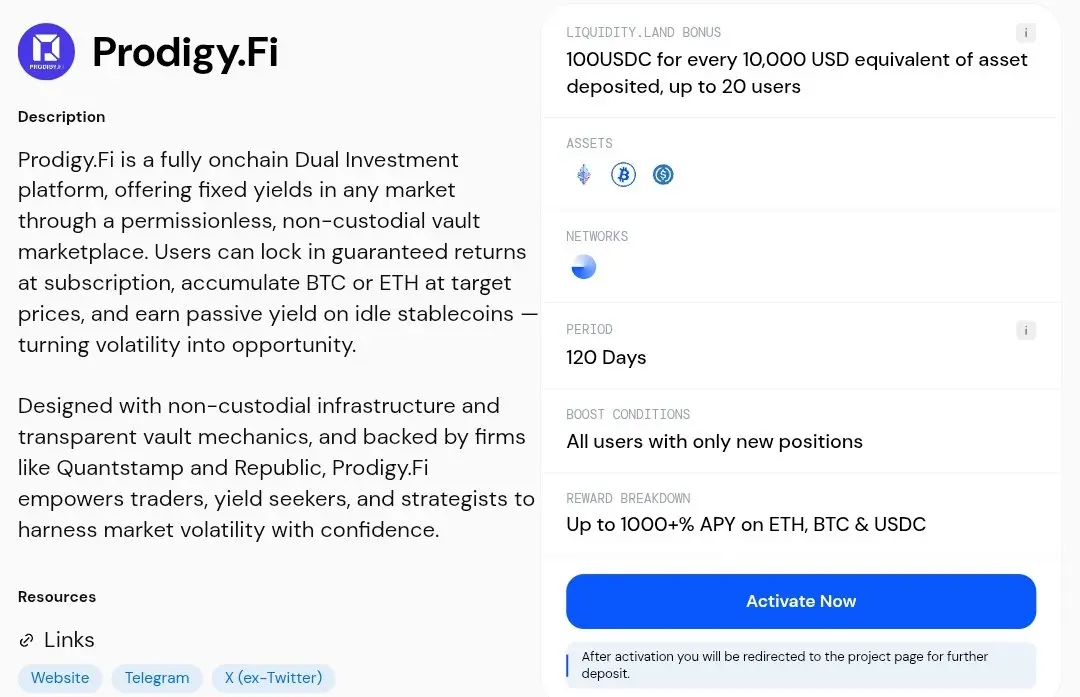Click the Prodigy.Fi title heading
1080x697 pixels.
185,52
